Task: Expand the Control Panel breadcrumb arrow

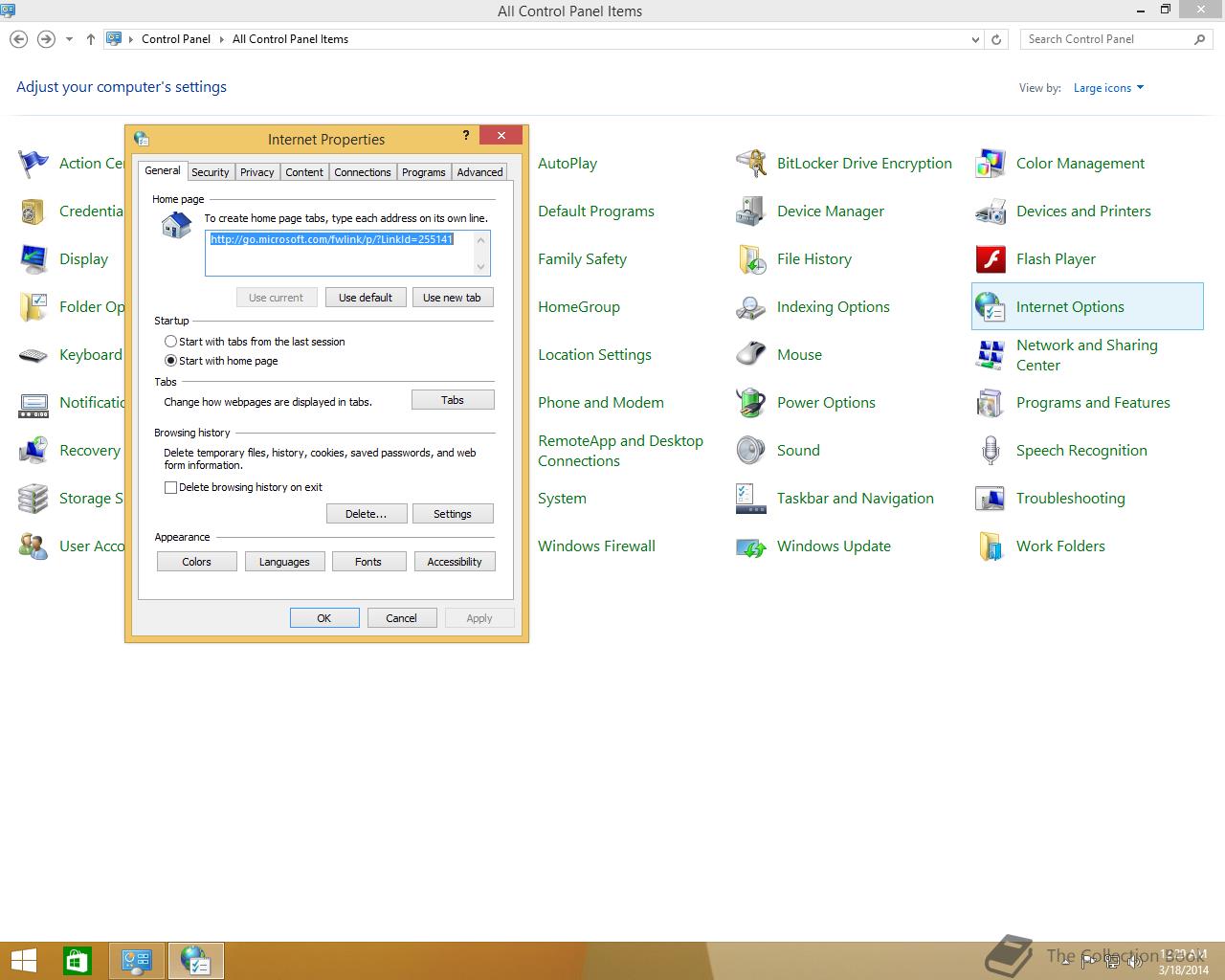Action: 222,39
